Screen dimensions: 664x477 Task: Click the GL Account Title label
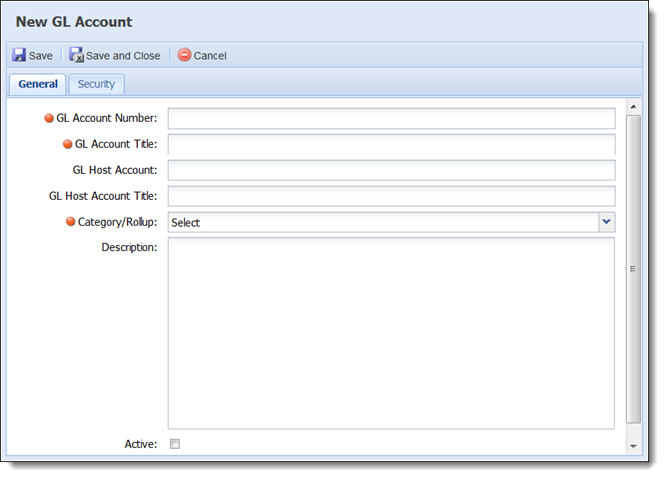(116, 144)
